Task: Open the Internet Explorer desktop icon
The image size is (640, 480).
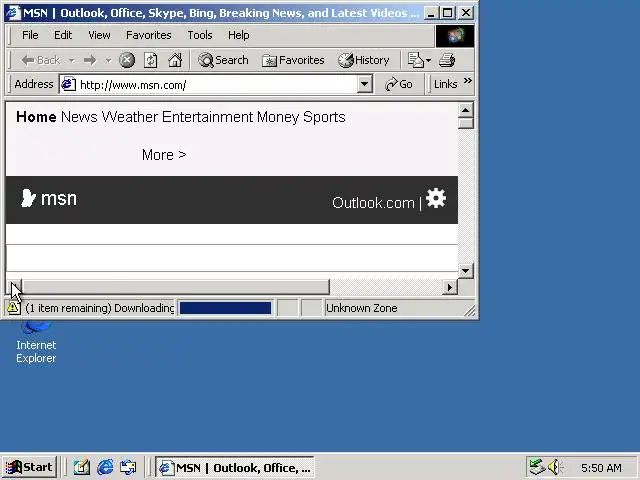Action: pos(36,342)
